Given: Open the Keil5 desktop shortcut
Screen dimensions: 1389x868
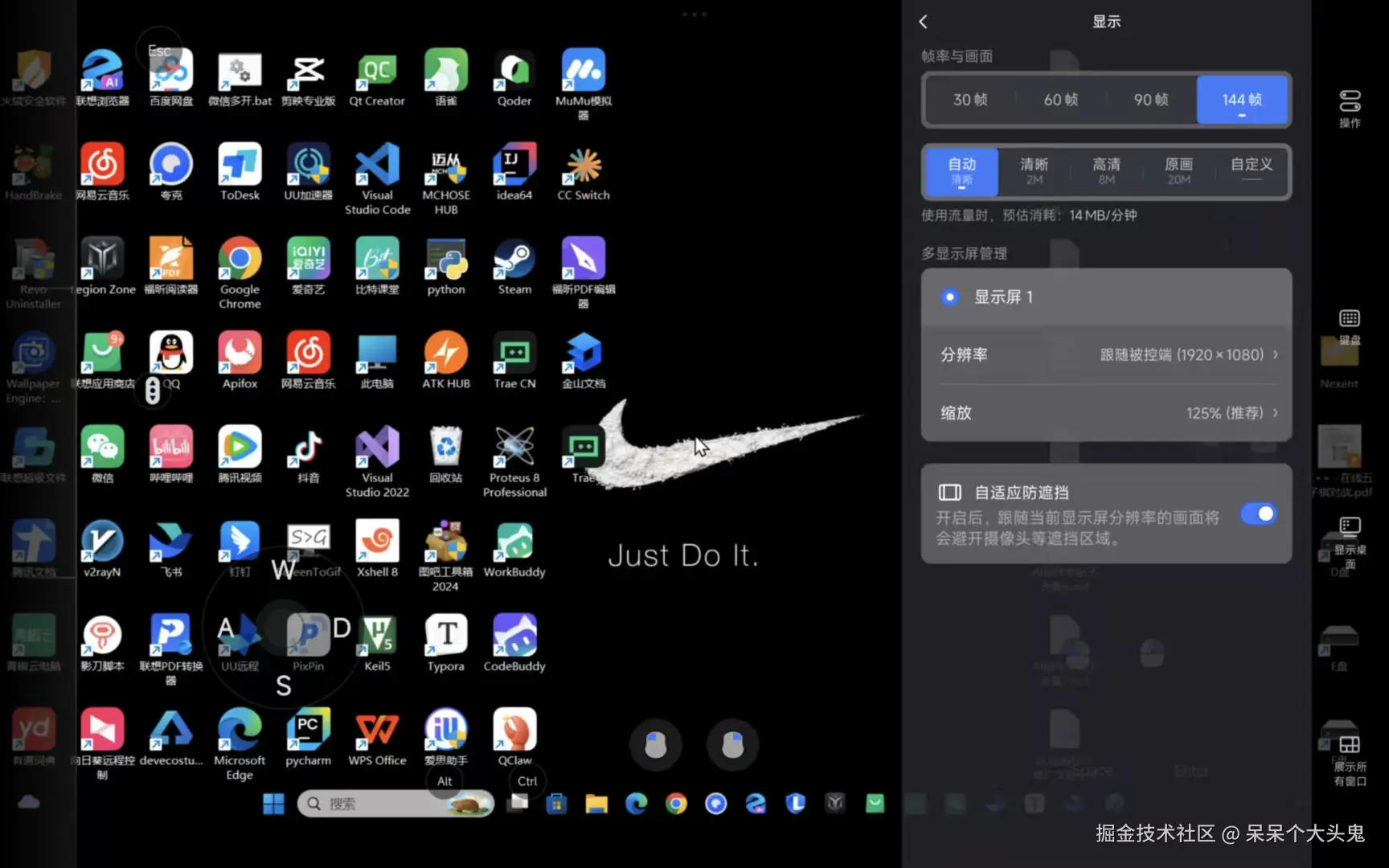Looking at the screenshot, I should tap(377, 643).
